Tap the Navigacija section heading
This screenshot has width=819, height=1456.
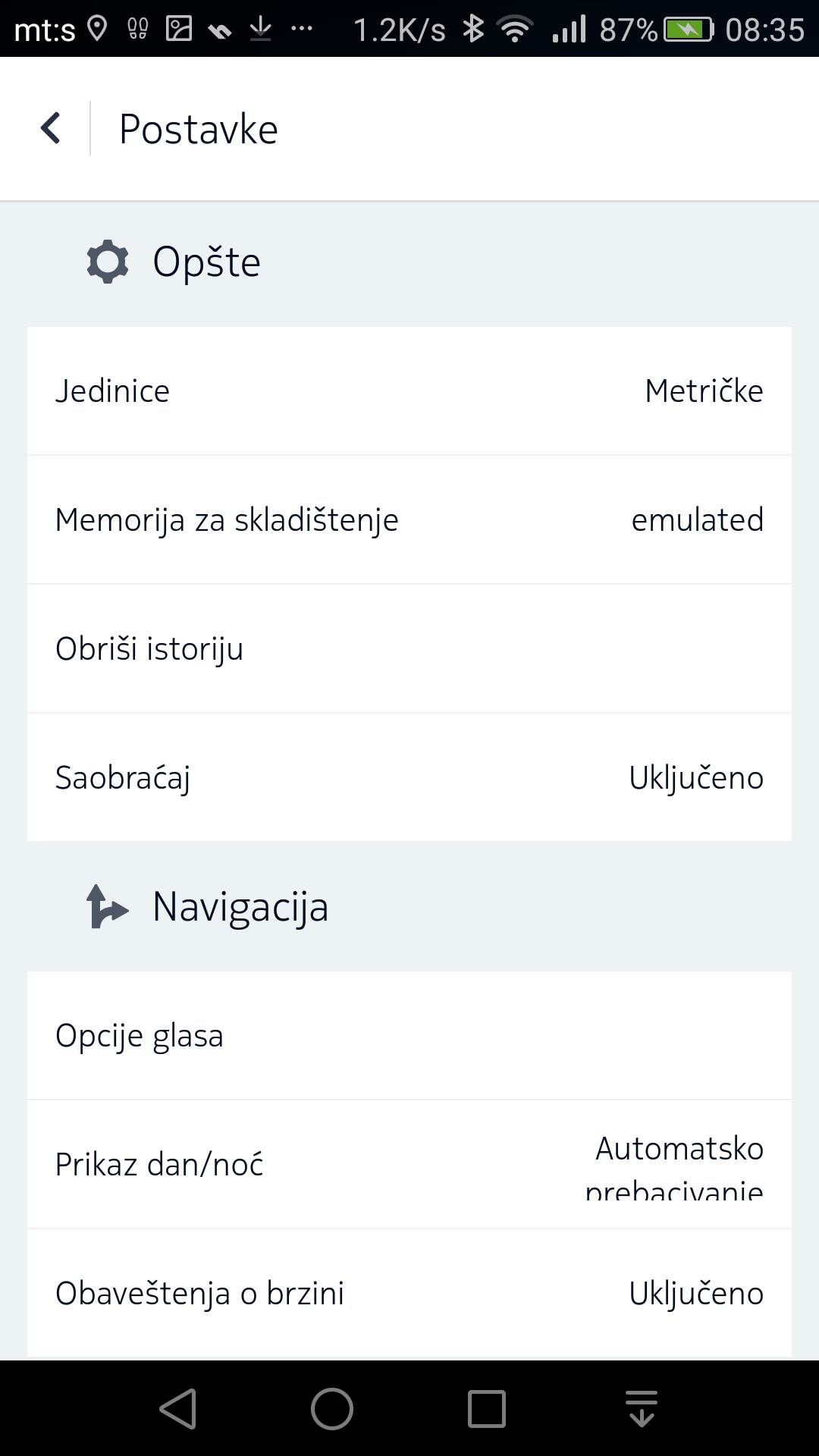[x=240, y=907]
